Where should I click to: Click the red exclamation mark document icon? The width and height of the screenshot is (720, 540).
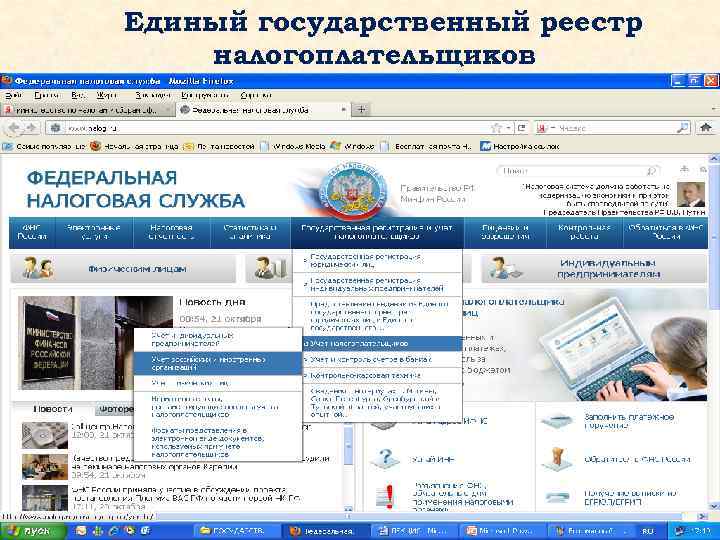[x=387, y=497]
